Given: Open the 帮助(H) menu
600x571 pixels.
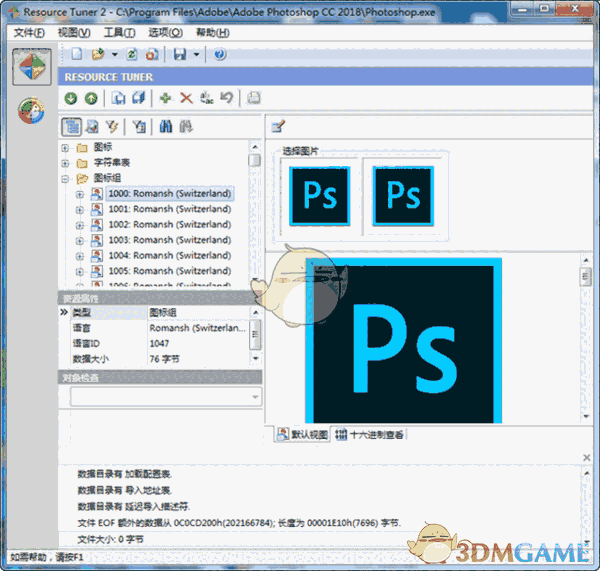Looking at the screenshot, I should 213,33.
